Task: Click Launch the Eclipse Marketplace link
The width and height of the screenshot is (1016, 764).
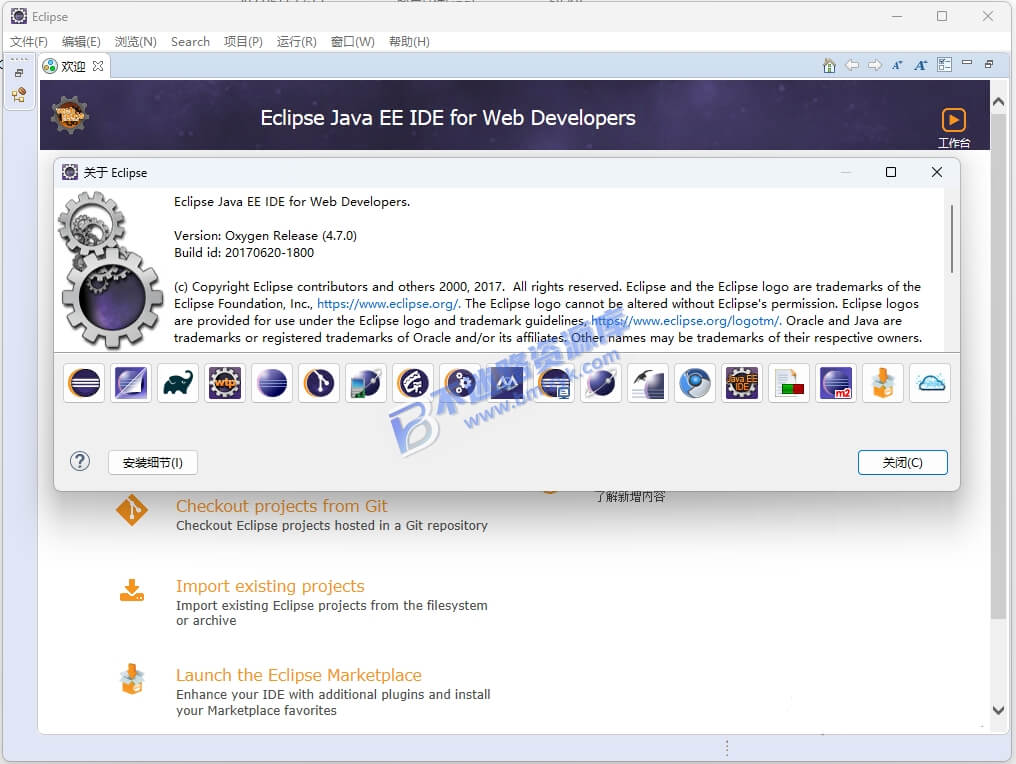Action: click(299, 675)
